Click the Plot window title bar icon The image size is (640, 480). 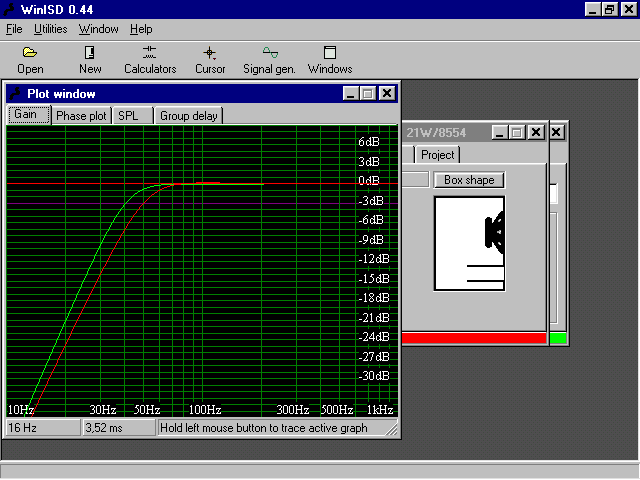coord(16,93)
